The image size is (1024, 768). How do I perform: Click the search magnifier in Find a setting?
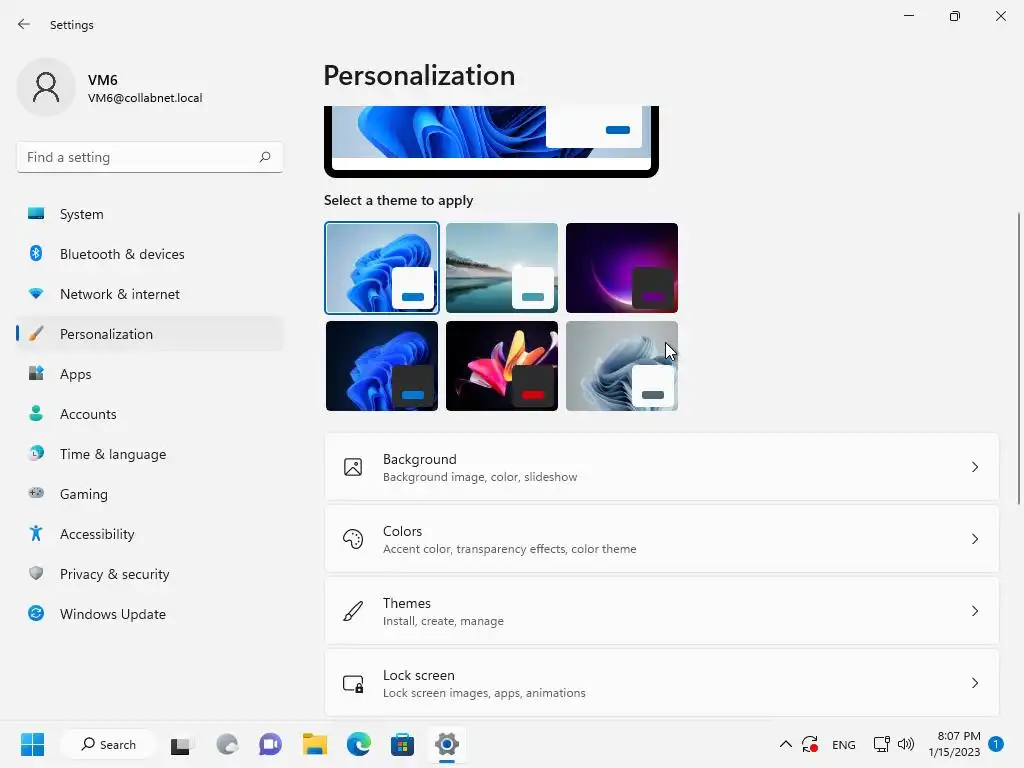click(x=264, y=157)
